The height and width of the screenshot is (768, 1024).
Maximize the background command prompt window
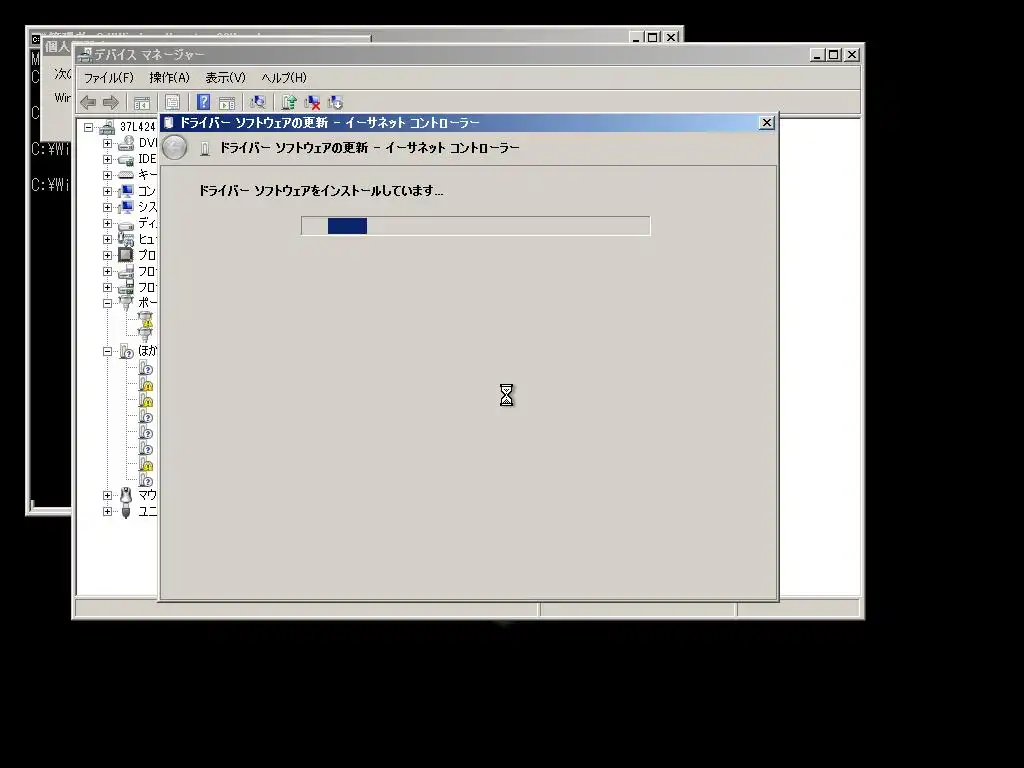(x=652, y=37)
